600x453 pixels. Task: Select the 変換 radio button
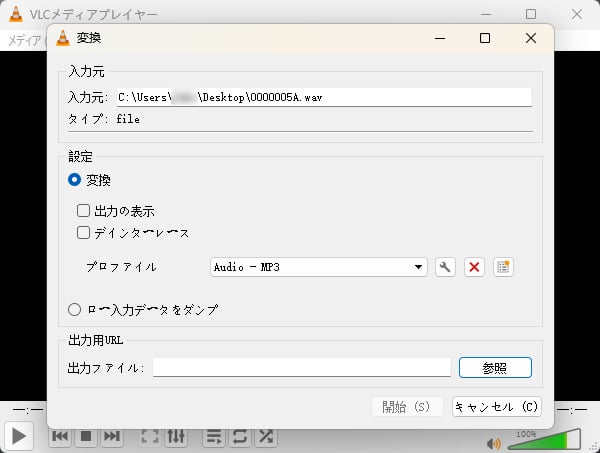point(74,180)
